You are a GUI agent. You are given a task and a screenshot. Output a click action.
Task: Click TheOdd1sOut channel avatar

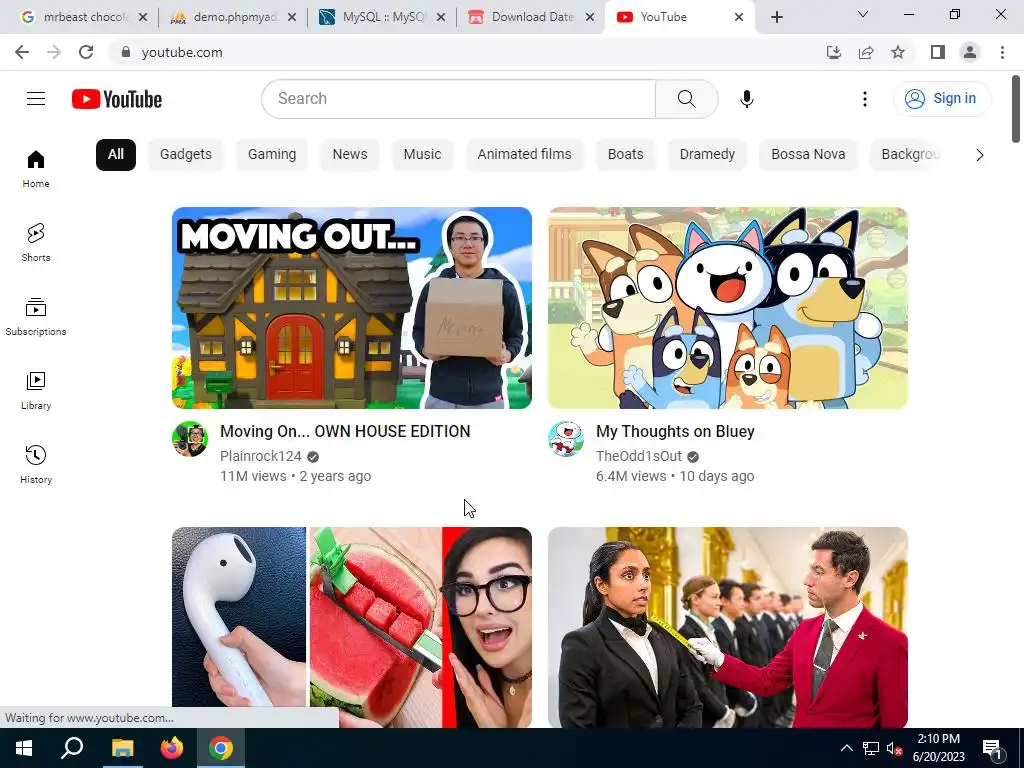pos(566,439)
